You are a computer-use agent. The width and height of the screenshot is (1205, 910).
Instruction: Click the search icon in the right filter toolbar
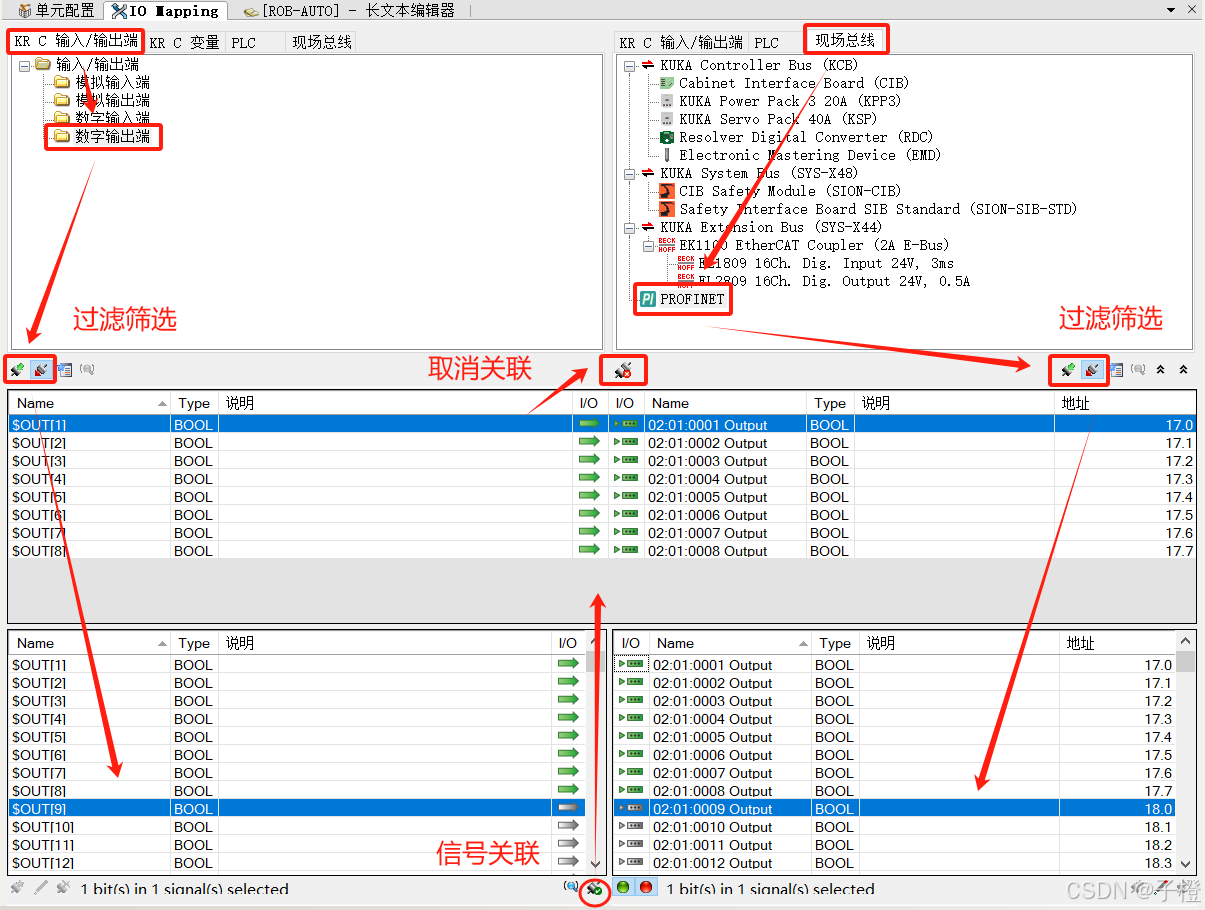click(x=1138, y=370)
